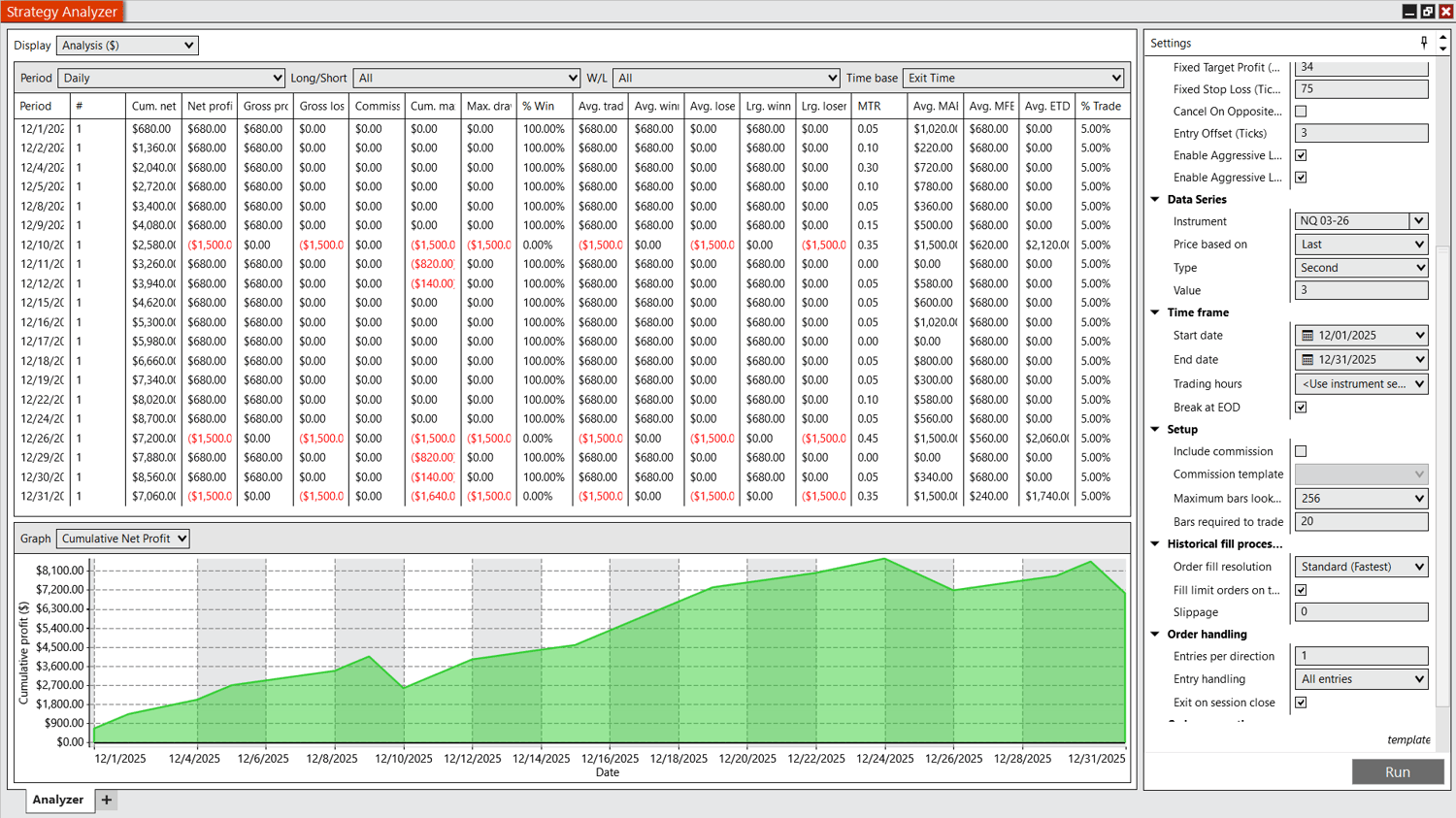Toggle the Cancel On Opposite checkbox
The image size is (1456, 818).
click(1301, 112)
